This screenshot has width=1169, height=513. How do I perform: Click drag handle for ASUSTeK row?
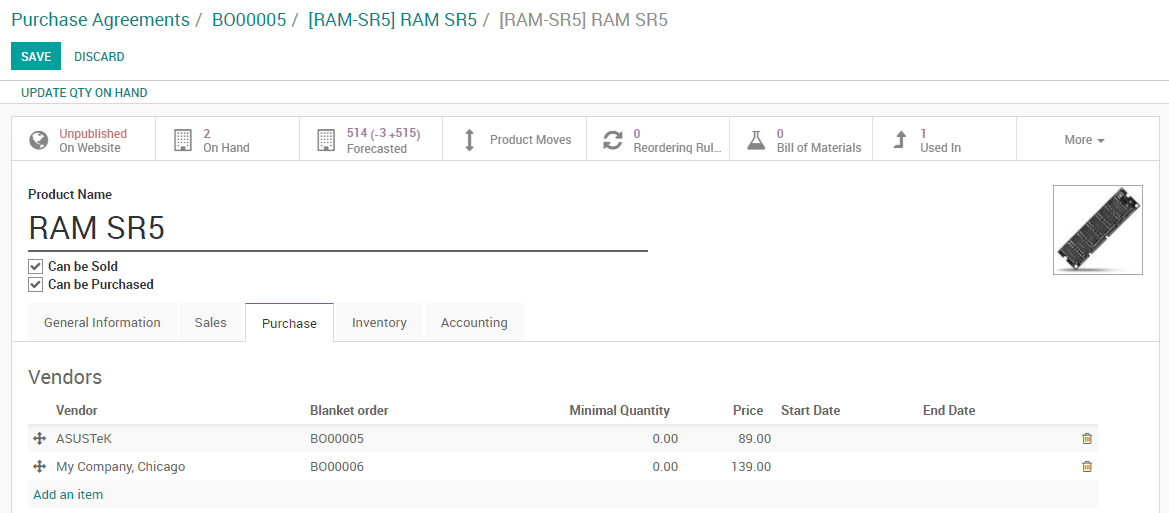(40, 439)
